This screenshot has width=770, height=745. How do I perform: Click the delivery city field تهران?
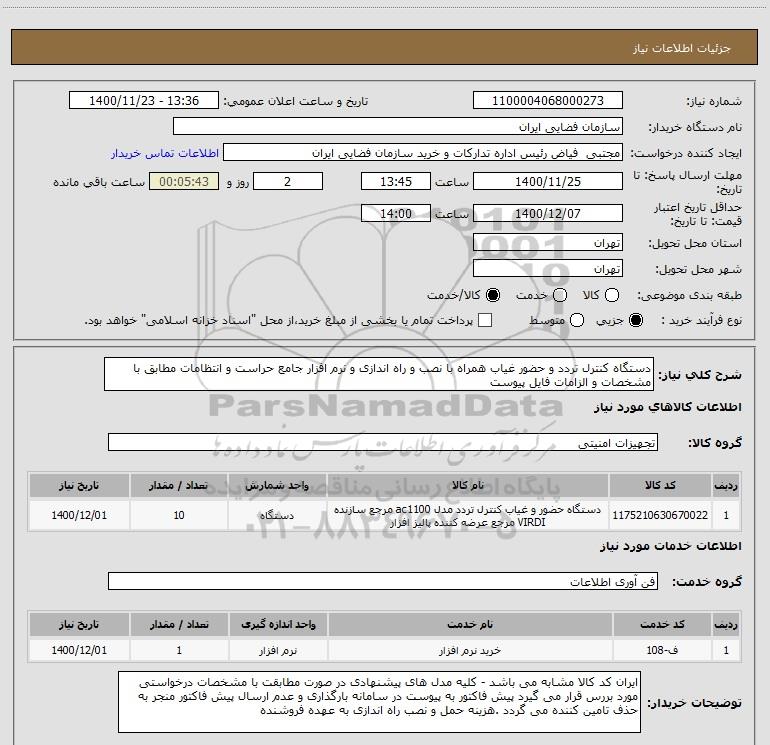click(548, 268)
